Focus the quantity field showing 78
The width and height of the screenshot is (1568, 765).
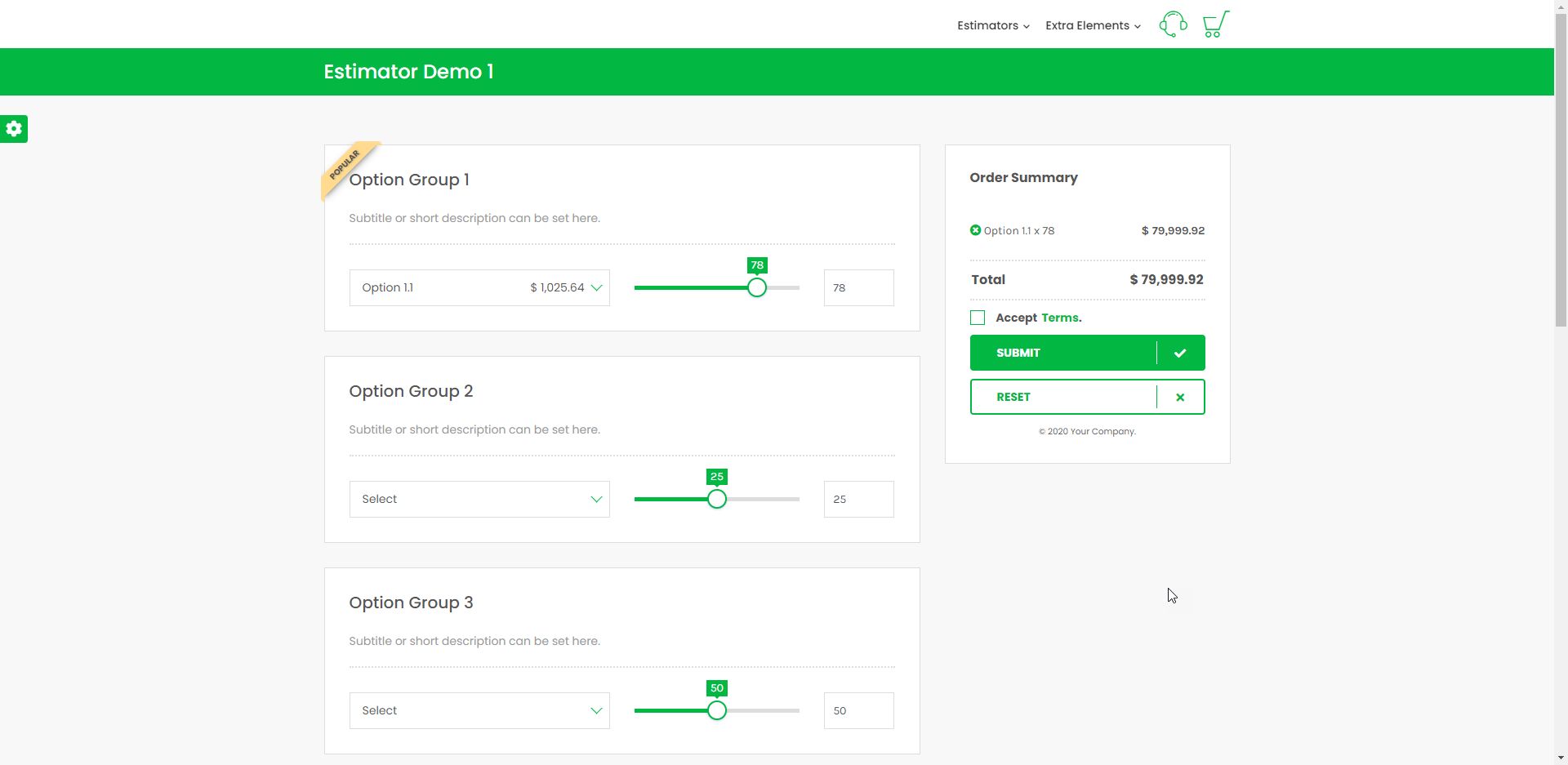tap(858, 288)
